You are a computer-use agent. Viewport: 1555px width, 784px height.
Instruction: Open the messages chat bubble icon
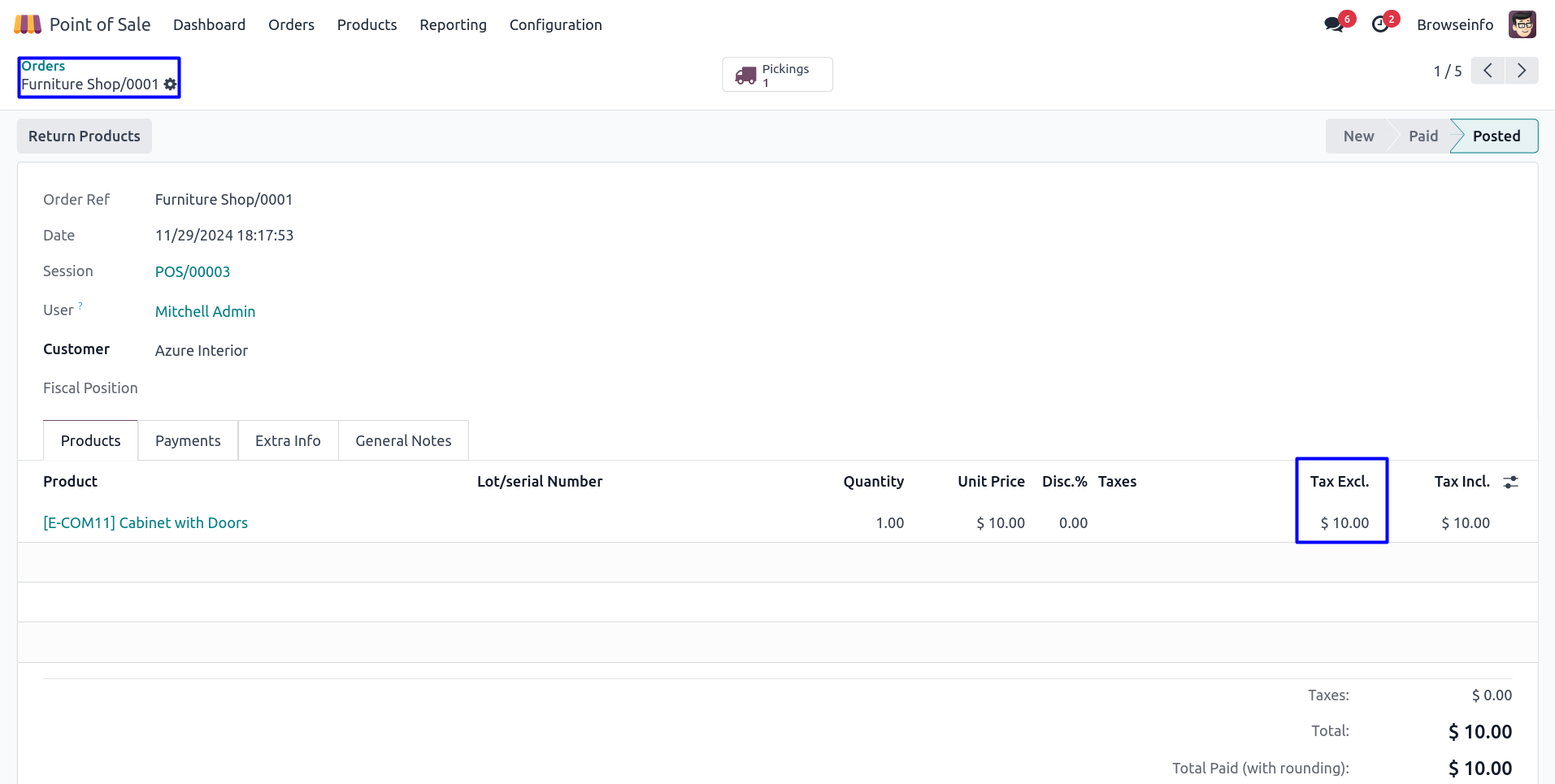click(x=1333, y=24)
